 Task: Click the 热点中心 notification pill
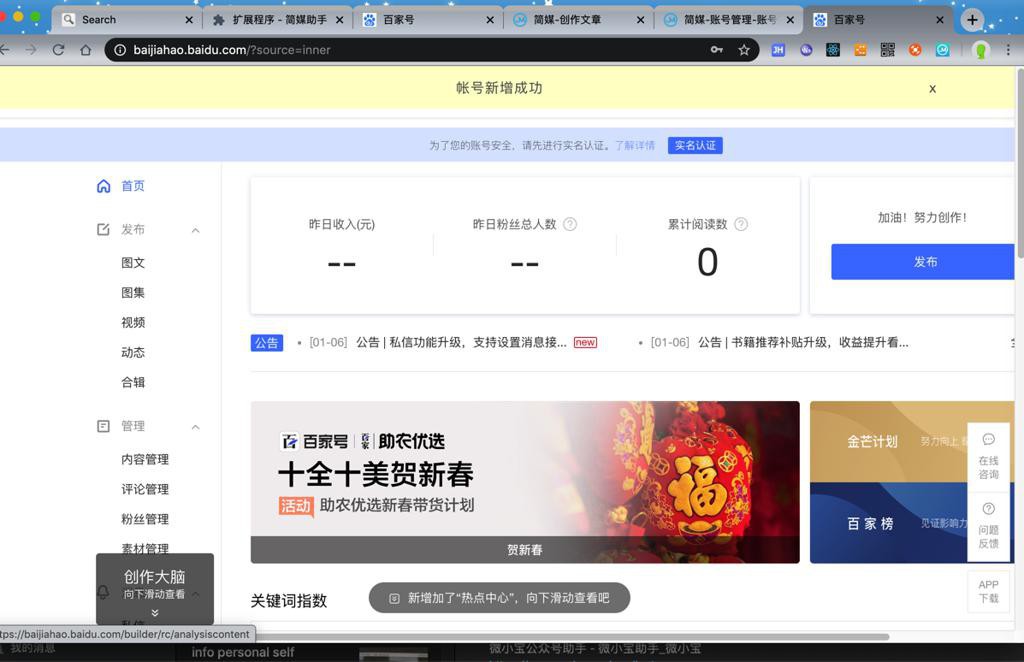(x=499, y=598)
